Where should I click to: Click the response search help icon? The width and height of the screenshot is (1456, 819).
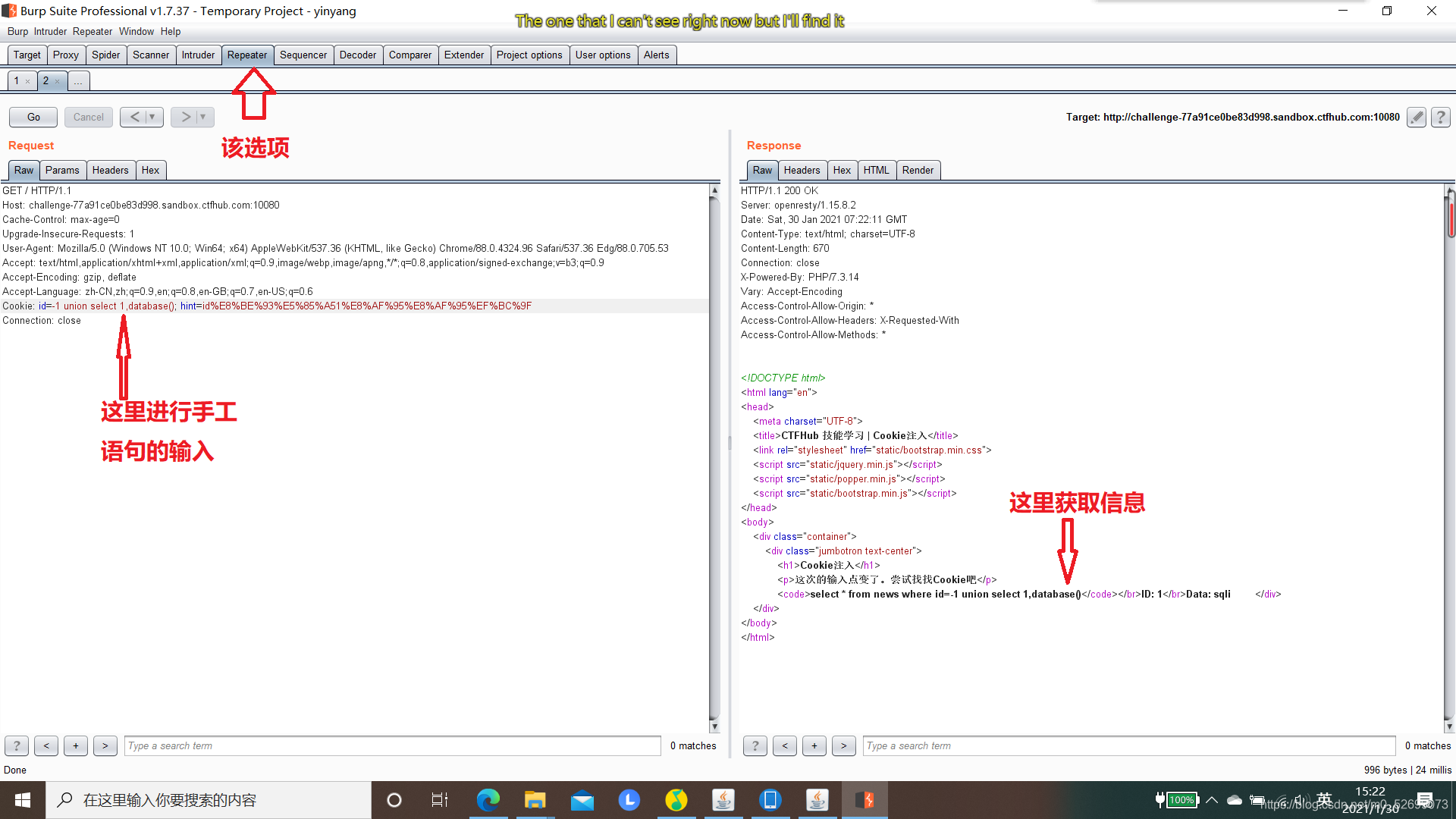pyautogui.click(x=755, y=746)
